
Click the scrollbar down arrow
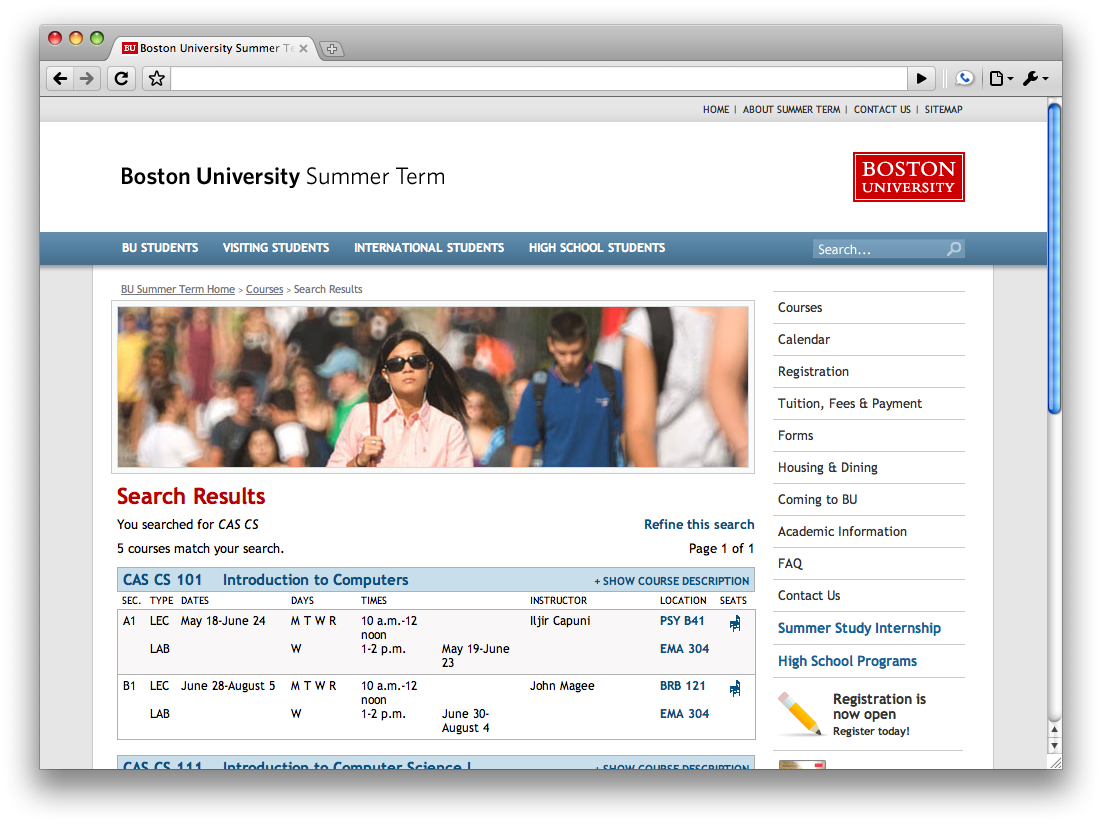pos(1054,745)
